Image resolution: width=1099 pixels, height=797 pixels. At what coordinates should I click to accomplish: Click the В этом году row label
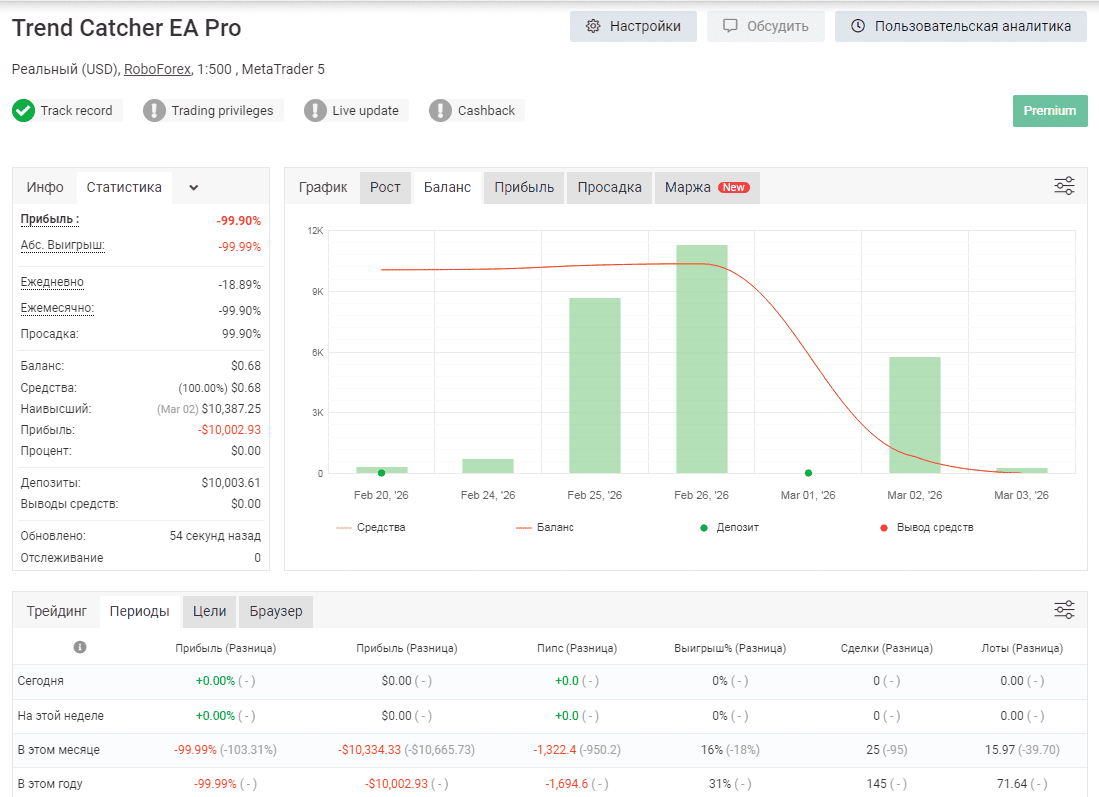(50, 784)
